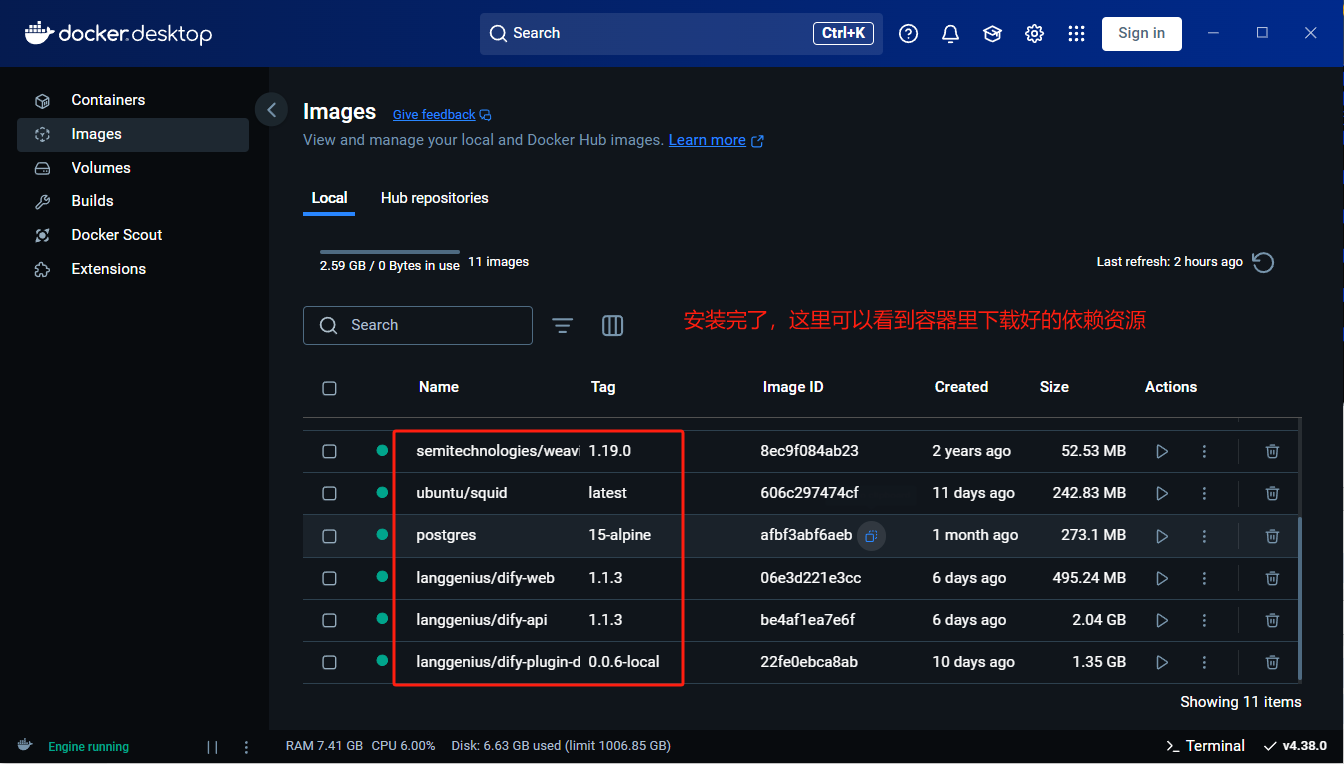The height and width of the screenshot is (764, 1344).
Task: Open the Containers section in the sidebar
Action: (107, 100)
